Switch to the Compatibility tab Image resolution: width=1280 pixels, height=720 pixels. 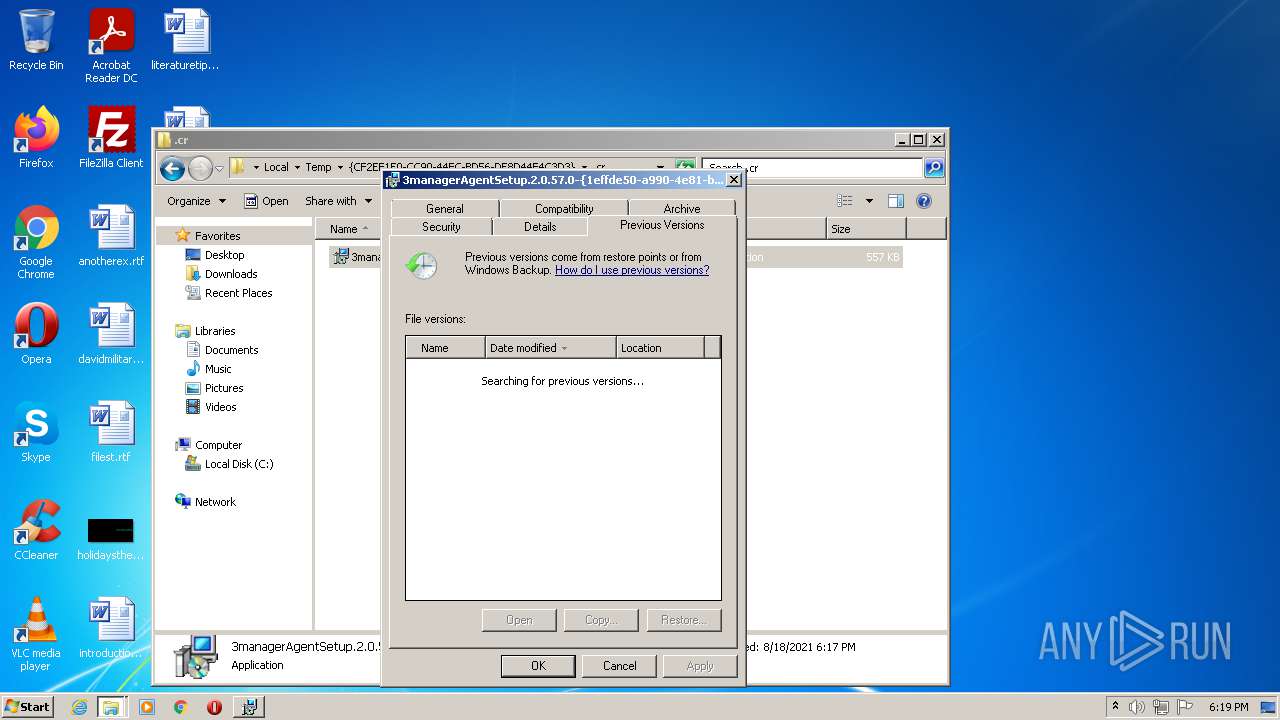click(564, 208)
